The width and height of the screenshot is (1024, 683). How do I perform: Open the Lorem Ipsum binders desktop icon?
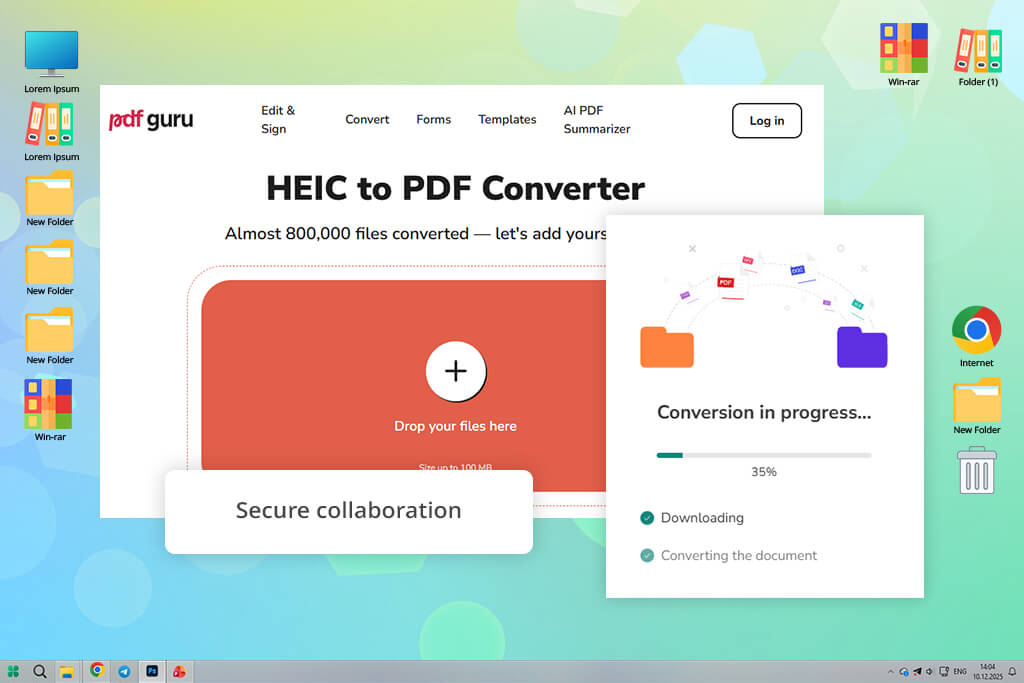tap(52, 131)
